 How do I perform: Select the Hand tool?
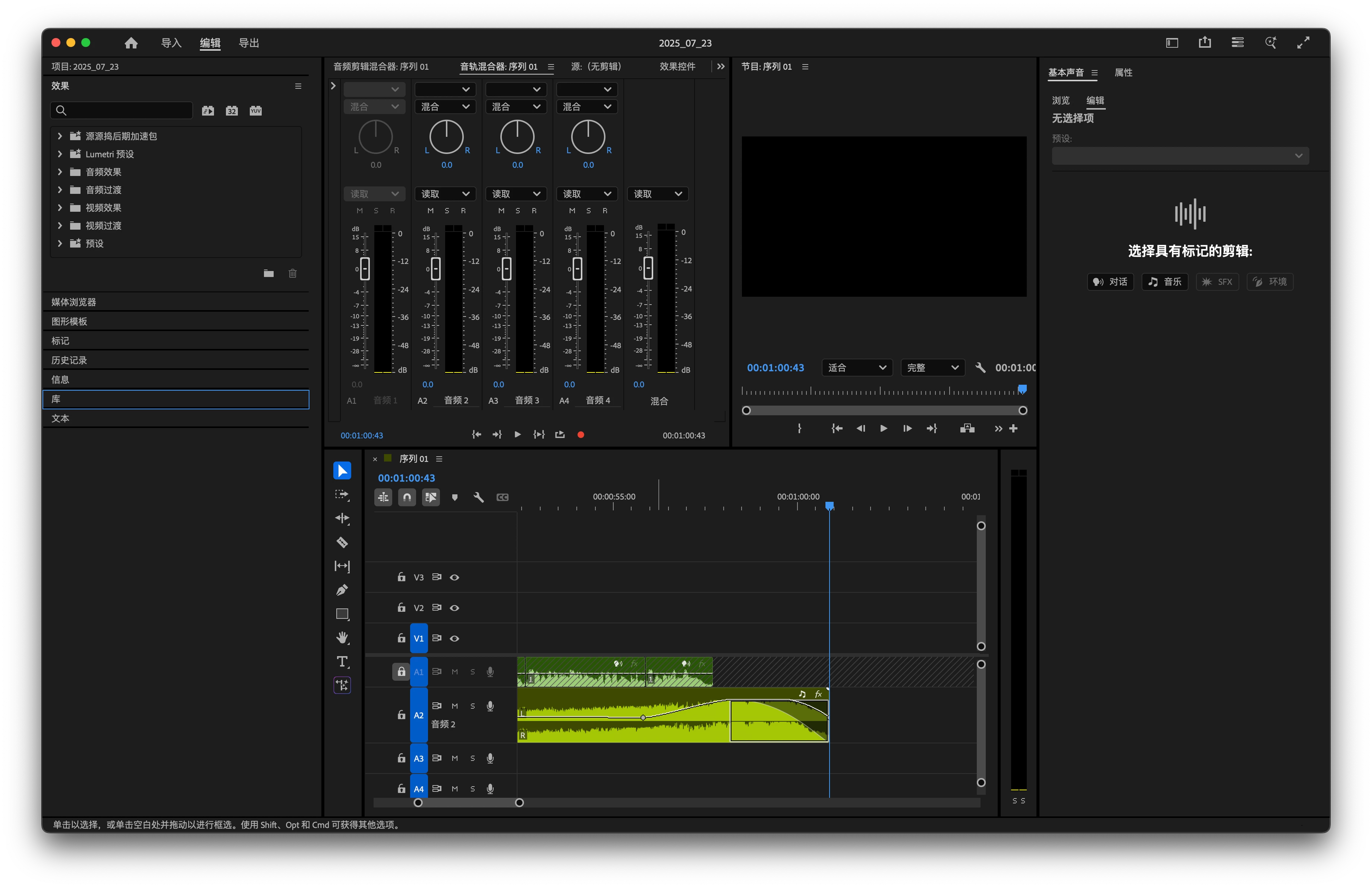coord(342,637)
